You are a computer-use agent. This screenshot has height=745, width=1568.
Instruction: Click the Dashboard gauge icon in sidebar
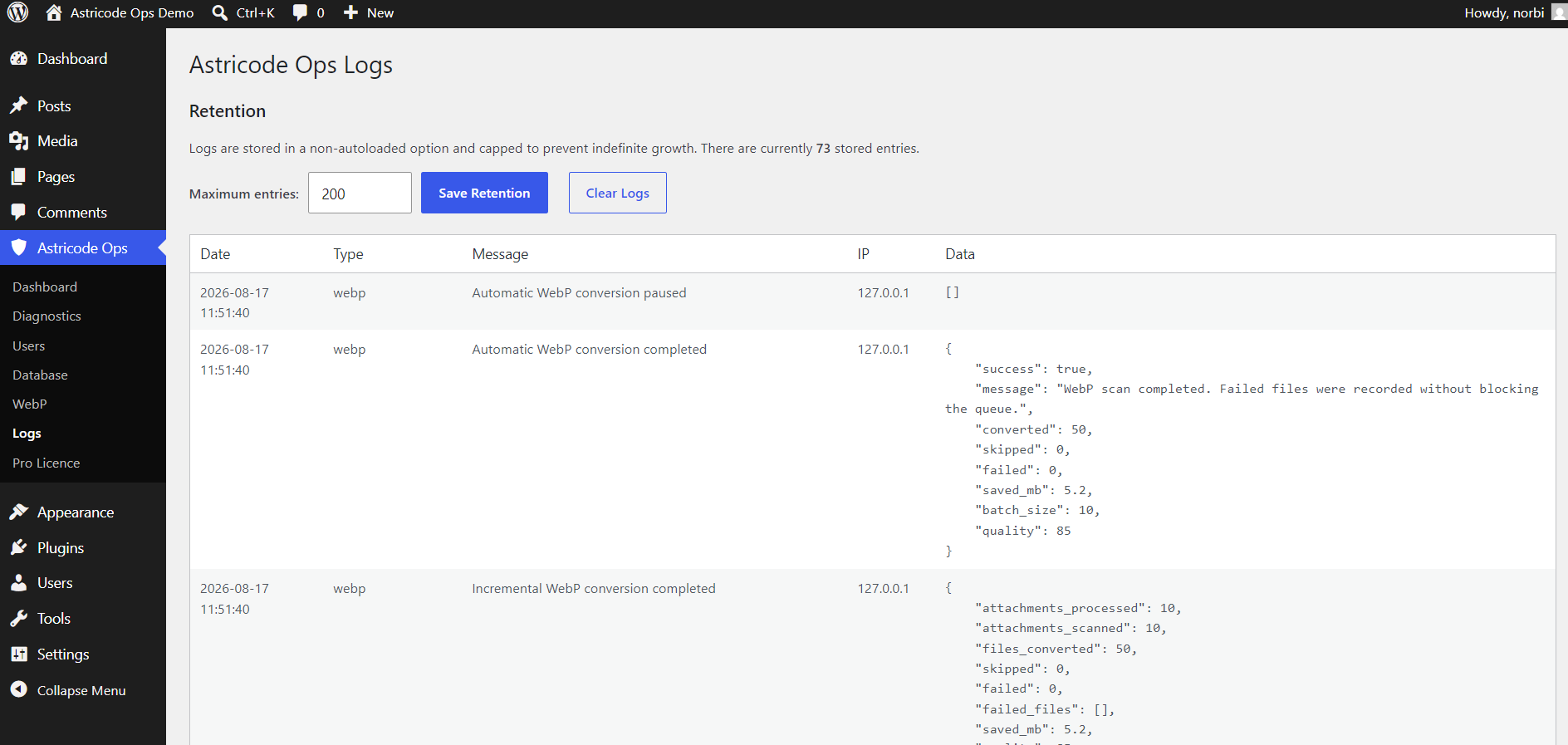tap(18, 59)
